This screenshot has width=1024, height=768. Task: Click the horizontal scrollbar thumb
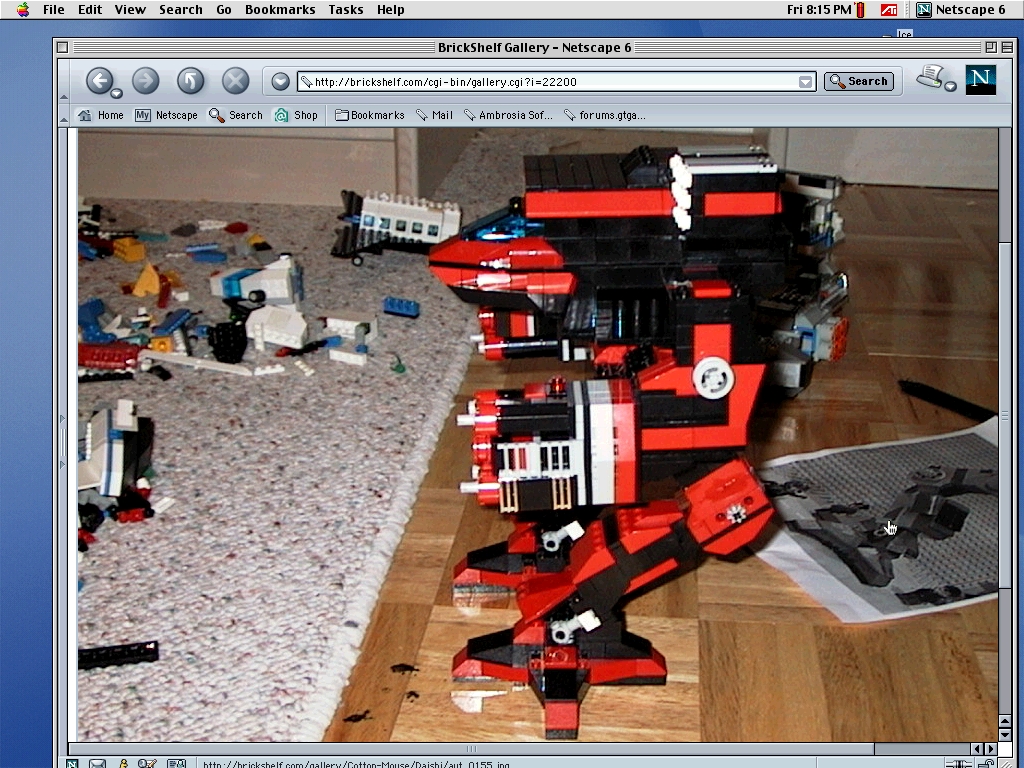471,748
